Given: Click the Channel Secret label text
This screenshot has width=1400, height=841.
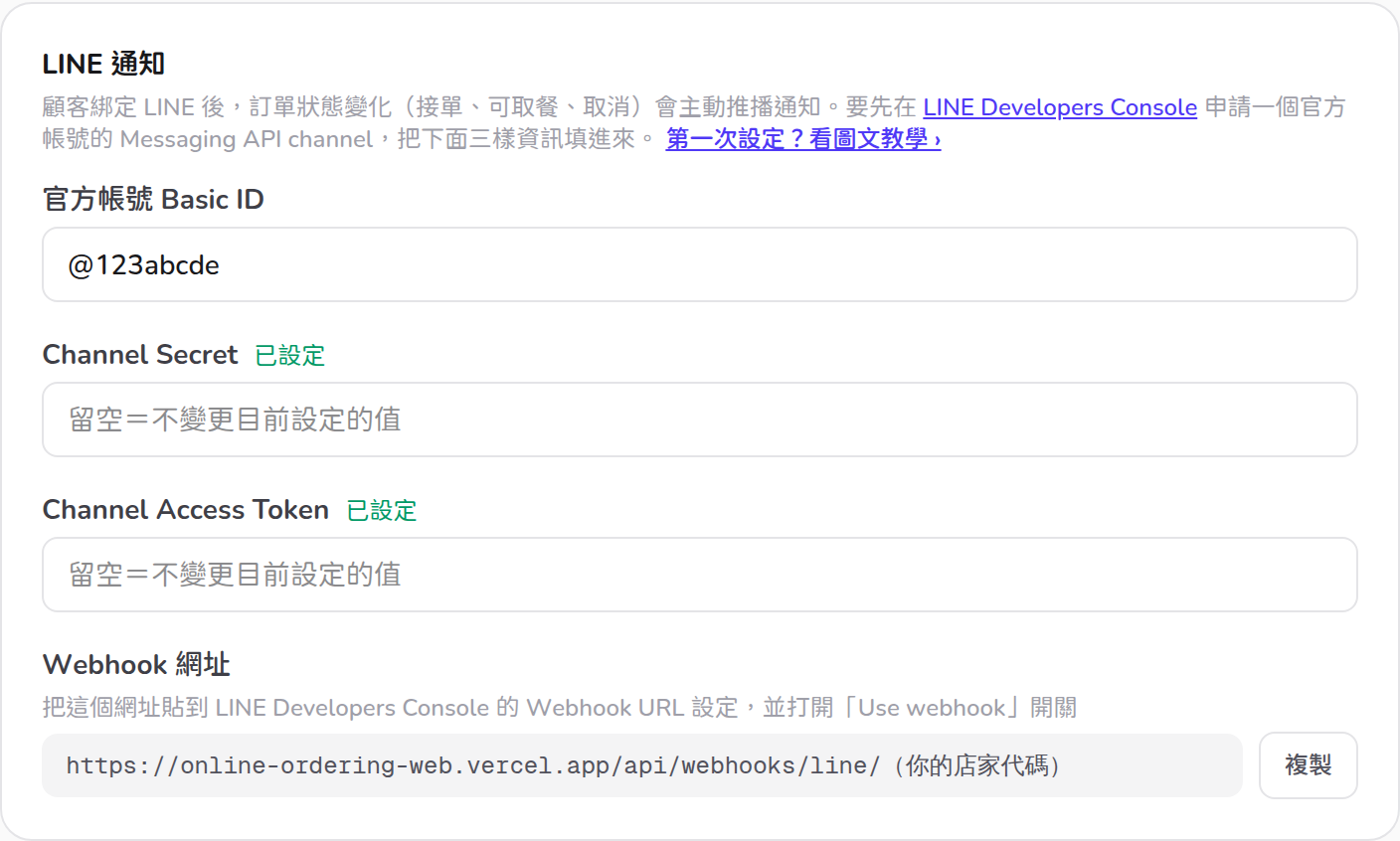Looking at the screenshot, I should tap(140, 355).
